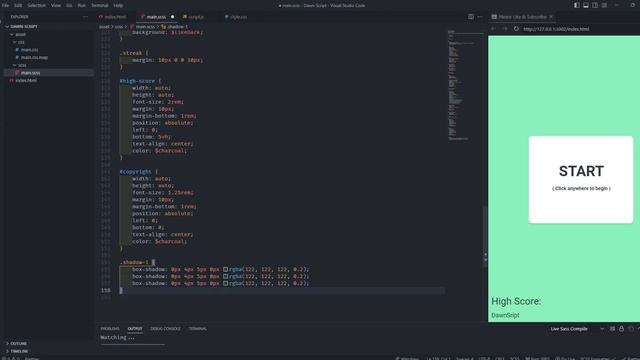Toggle the output scroll lock icon
Screen dimensions: 640x360
click(x=621, y=329)
